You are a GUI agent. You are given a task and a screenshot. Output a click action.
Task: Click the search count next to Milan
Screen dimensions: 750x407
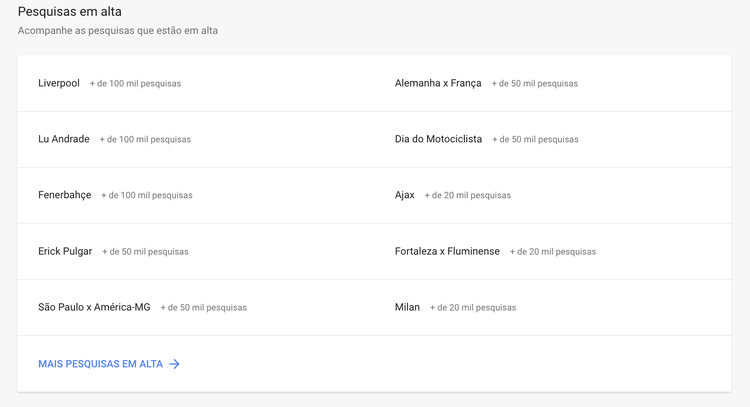473,308
